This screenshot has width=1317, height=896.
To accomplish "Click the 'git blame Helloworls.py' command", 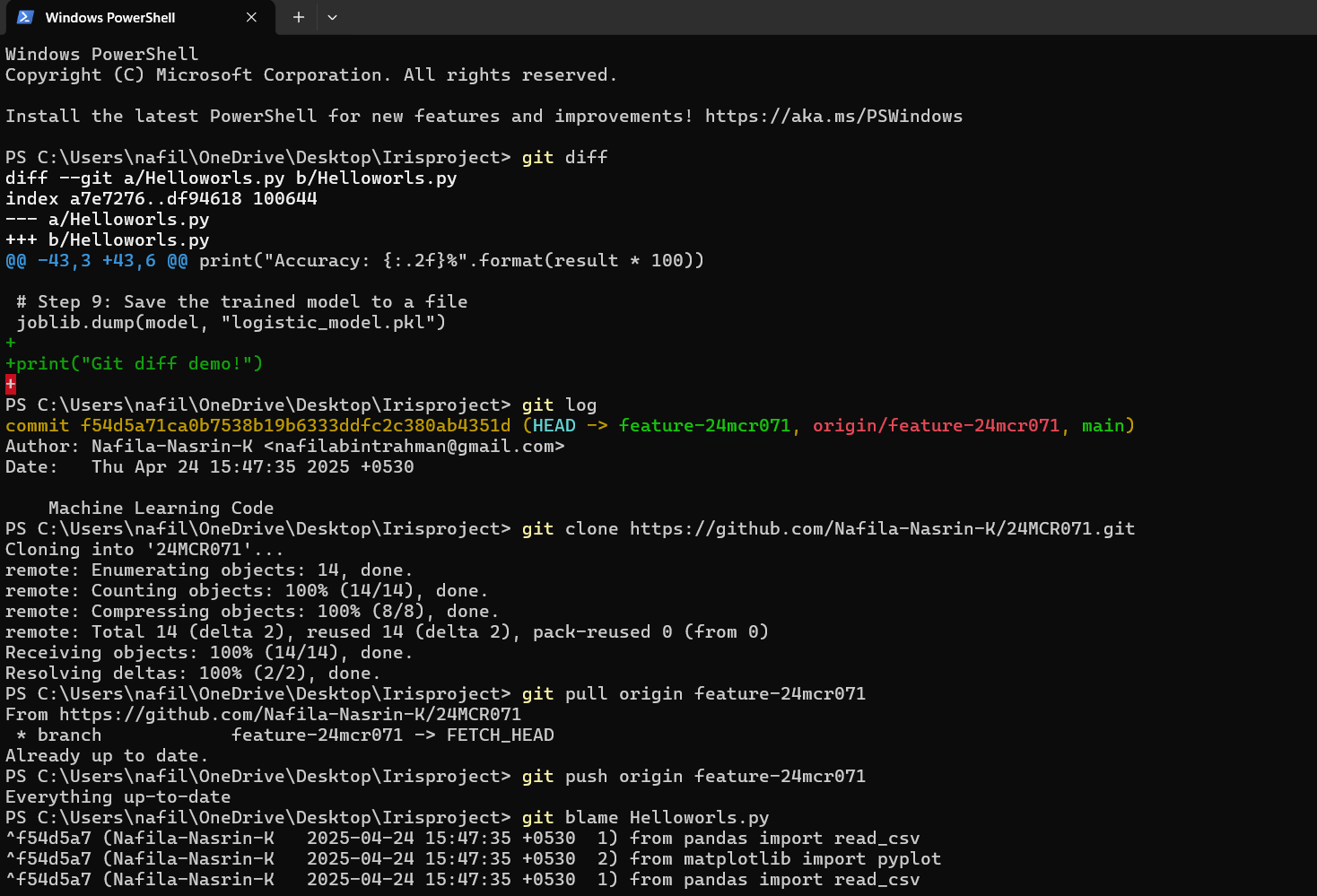I will [x=645, y=818].
